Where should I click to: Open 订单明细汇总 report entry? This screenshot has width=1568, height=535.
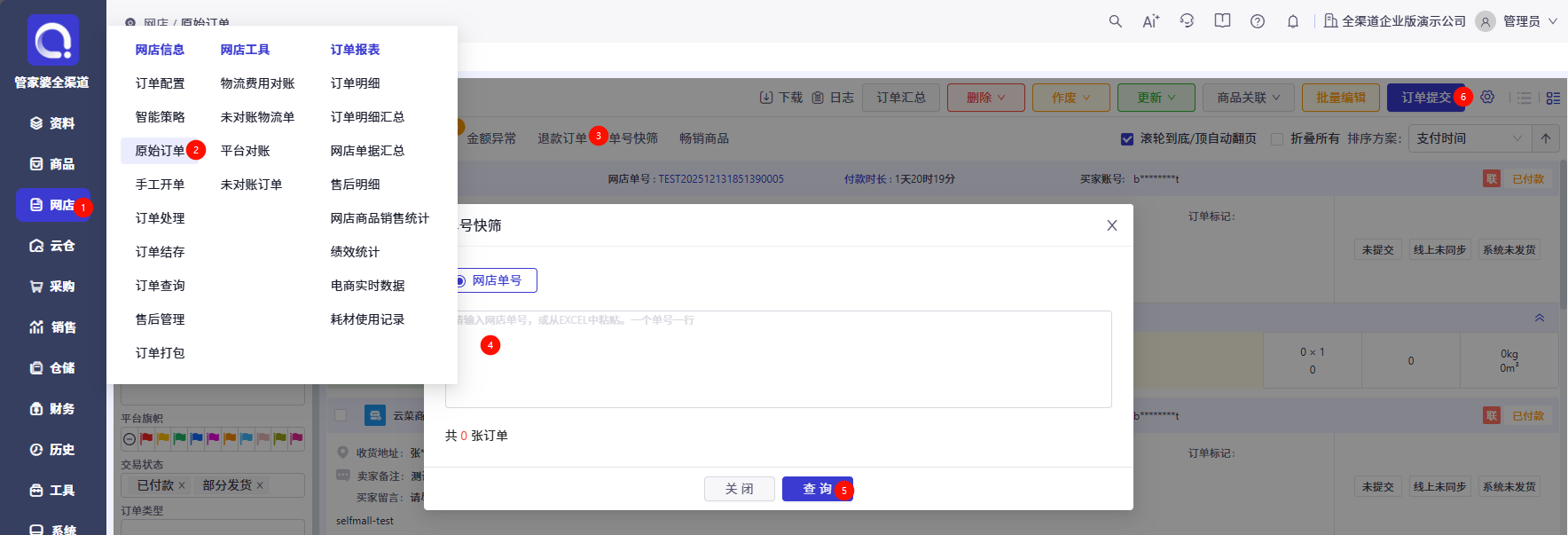click(367, 117)
